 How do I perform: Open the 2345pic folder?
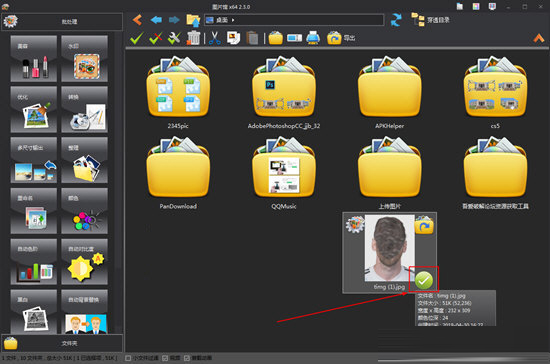178,87
